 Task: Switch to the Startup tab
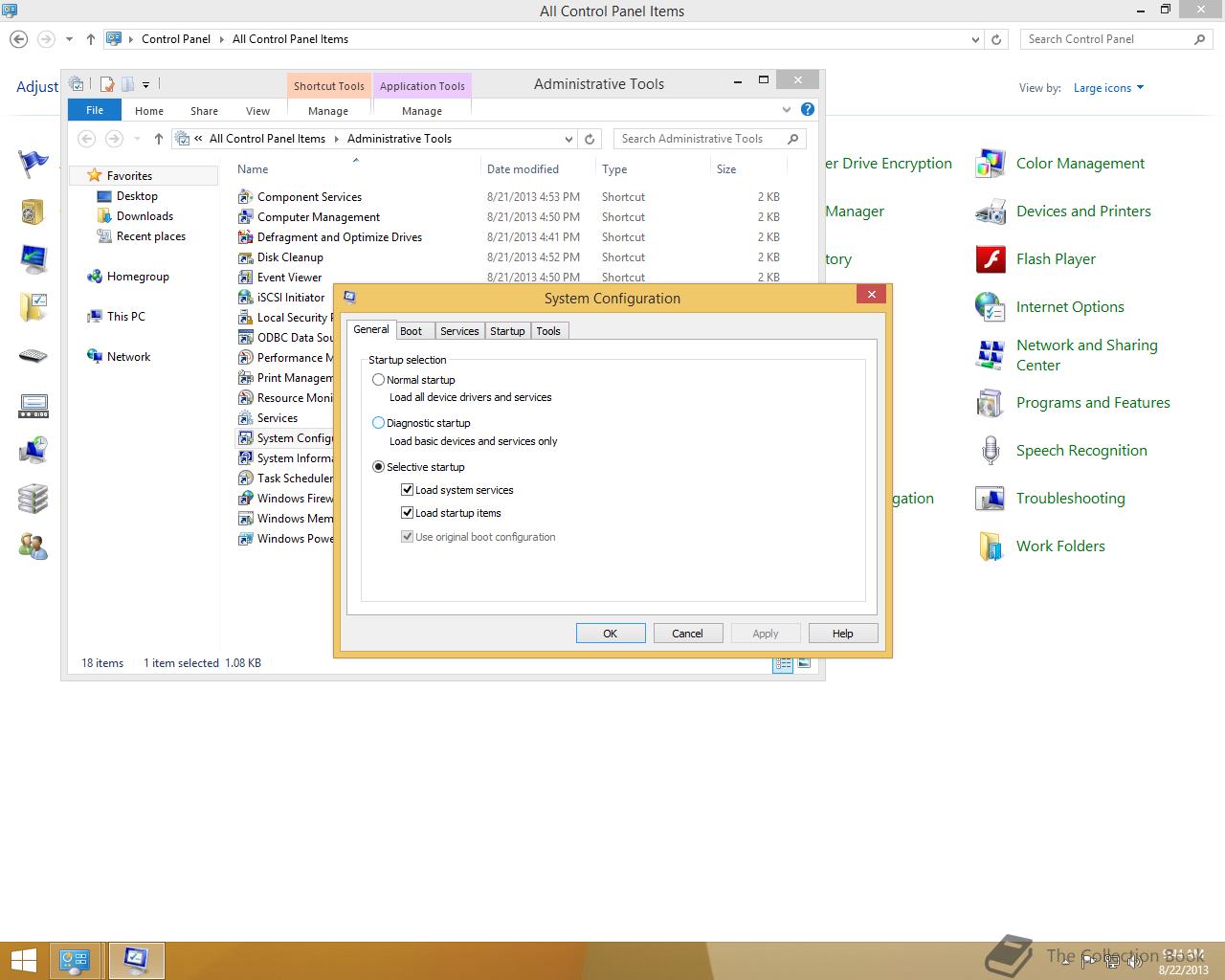tap(507, 331)
